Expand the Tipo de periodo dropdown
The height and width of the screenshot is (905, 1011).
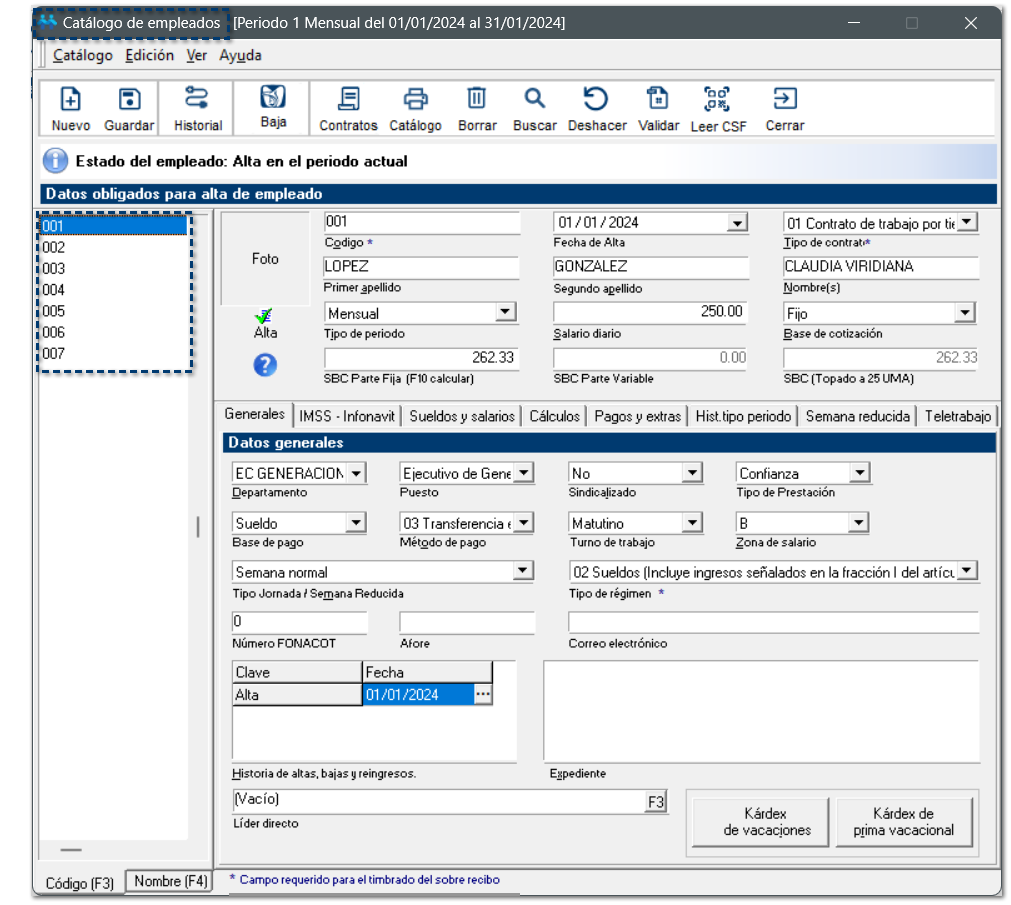pos(504,313)
